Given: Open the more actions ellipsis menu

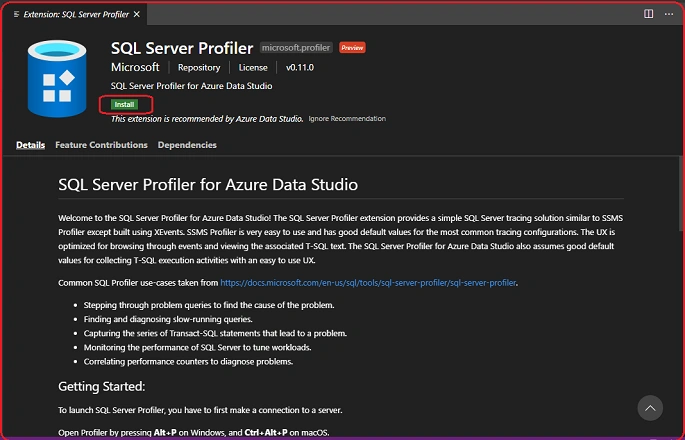Looking at the screenshot, I should click(668, 14).
